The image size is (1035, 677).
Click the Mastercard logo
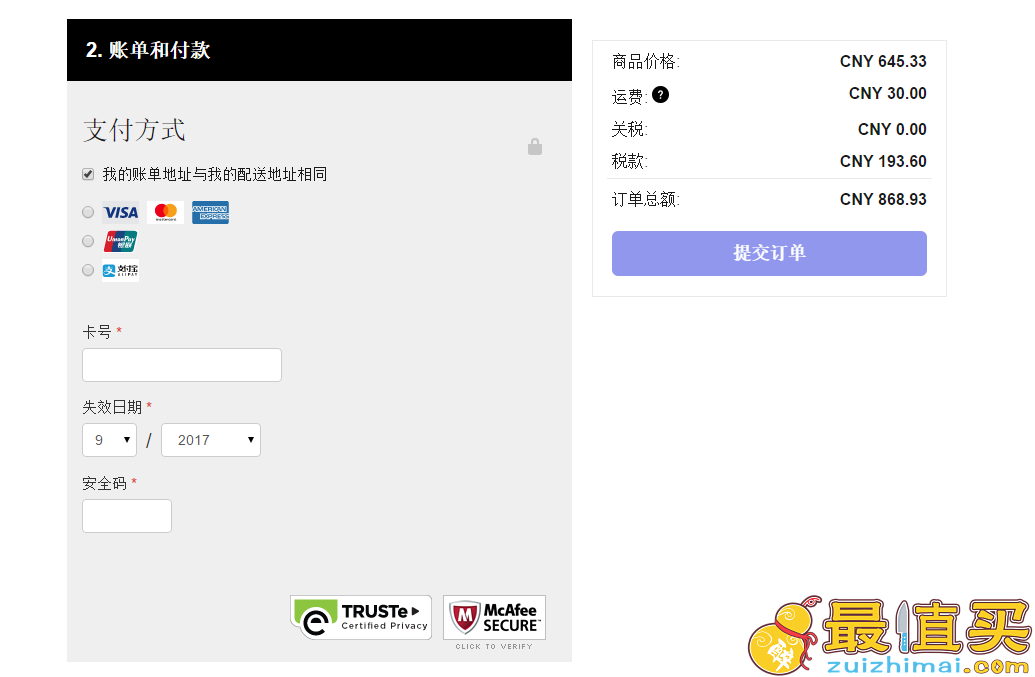click(165, 212)
